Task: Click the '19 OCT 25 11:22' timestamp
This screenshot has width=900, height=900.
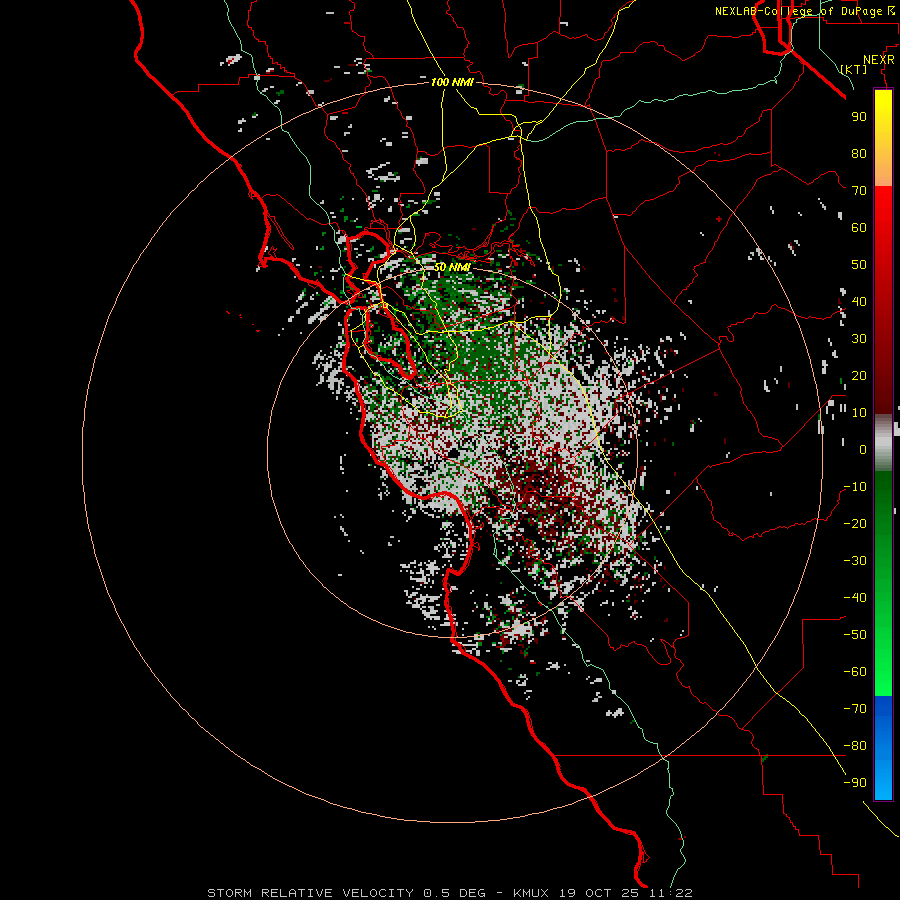Action: 626,893
